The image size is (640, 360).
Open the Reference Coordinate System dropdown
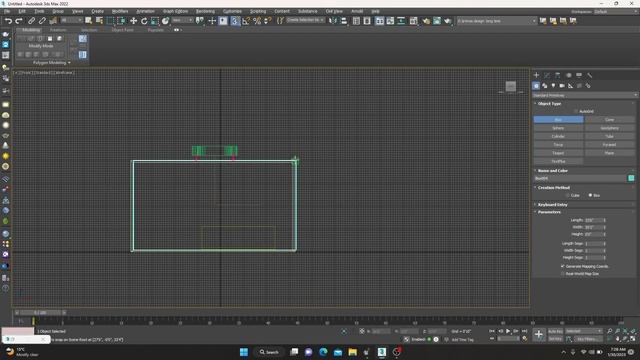(182, 20)
